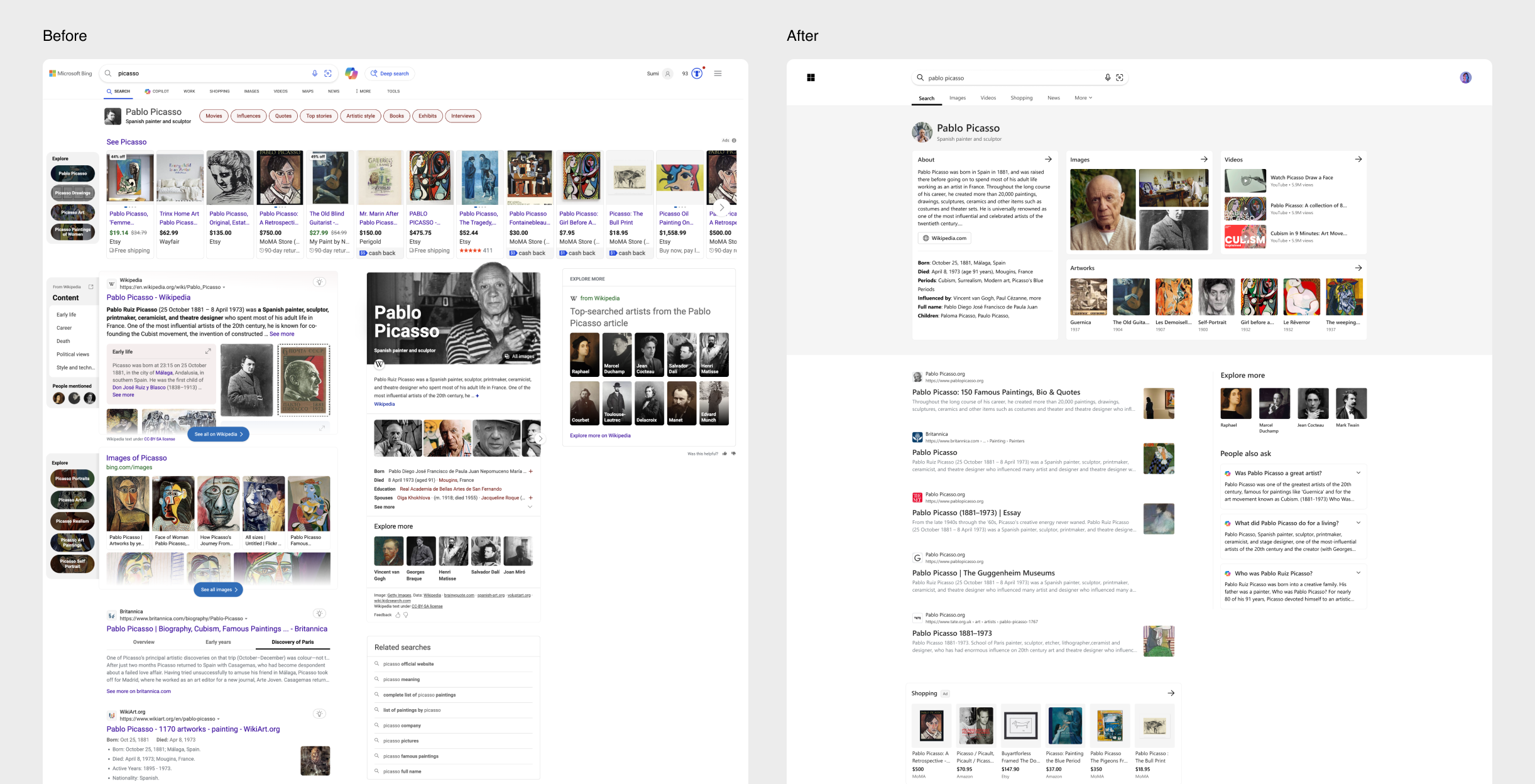Click visual search icon in the "picasso" search box
Image resolution: width=1535 pixels, height=784 pixels.
pos(328,73)
